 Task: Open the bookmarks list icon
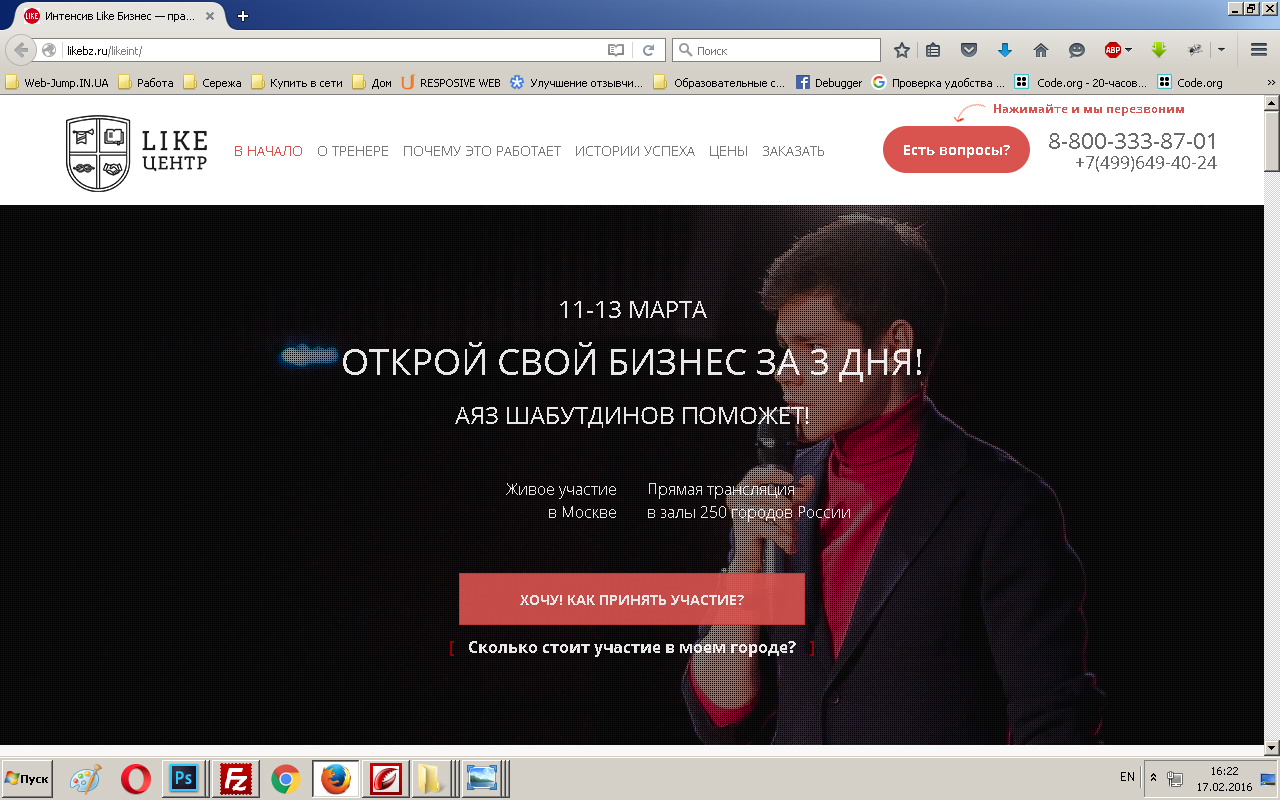933,50
